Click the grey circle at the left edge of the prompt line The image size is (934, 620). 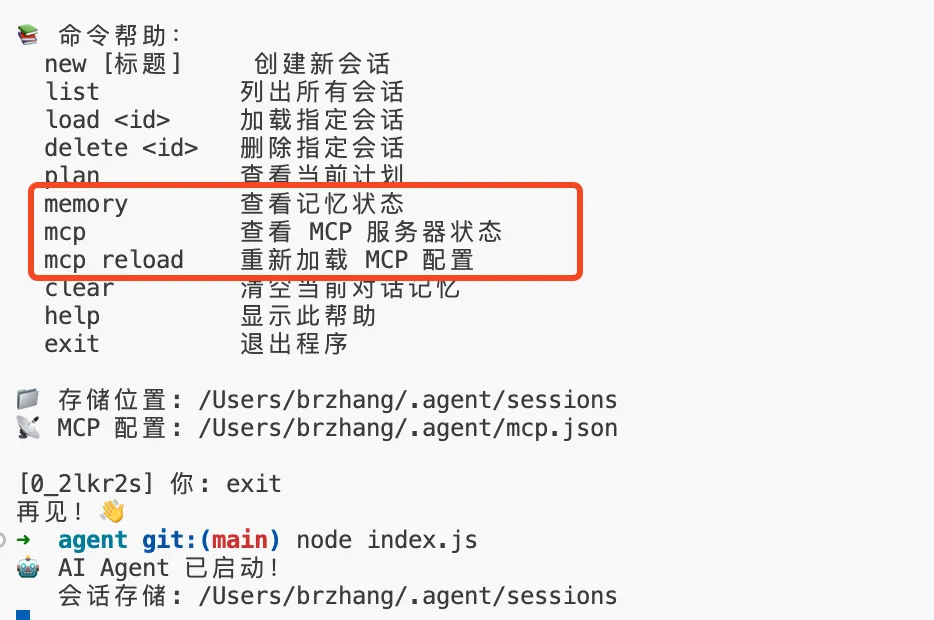click(x=2, y=540)
